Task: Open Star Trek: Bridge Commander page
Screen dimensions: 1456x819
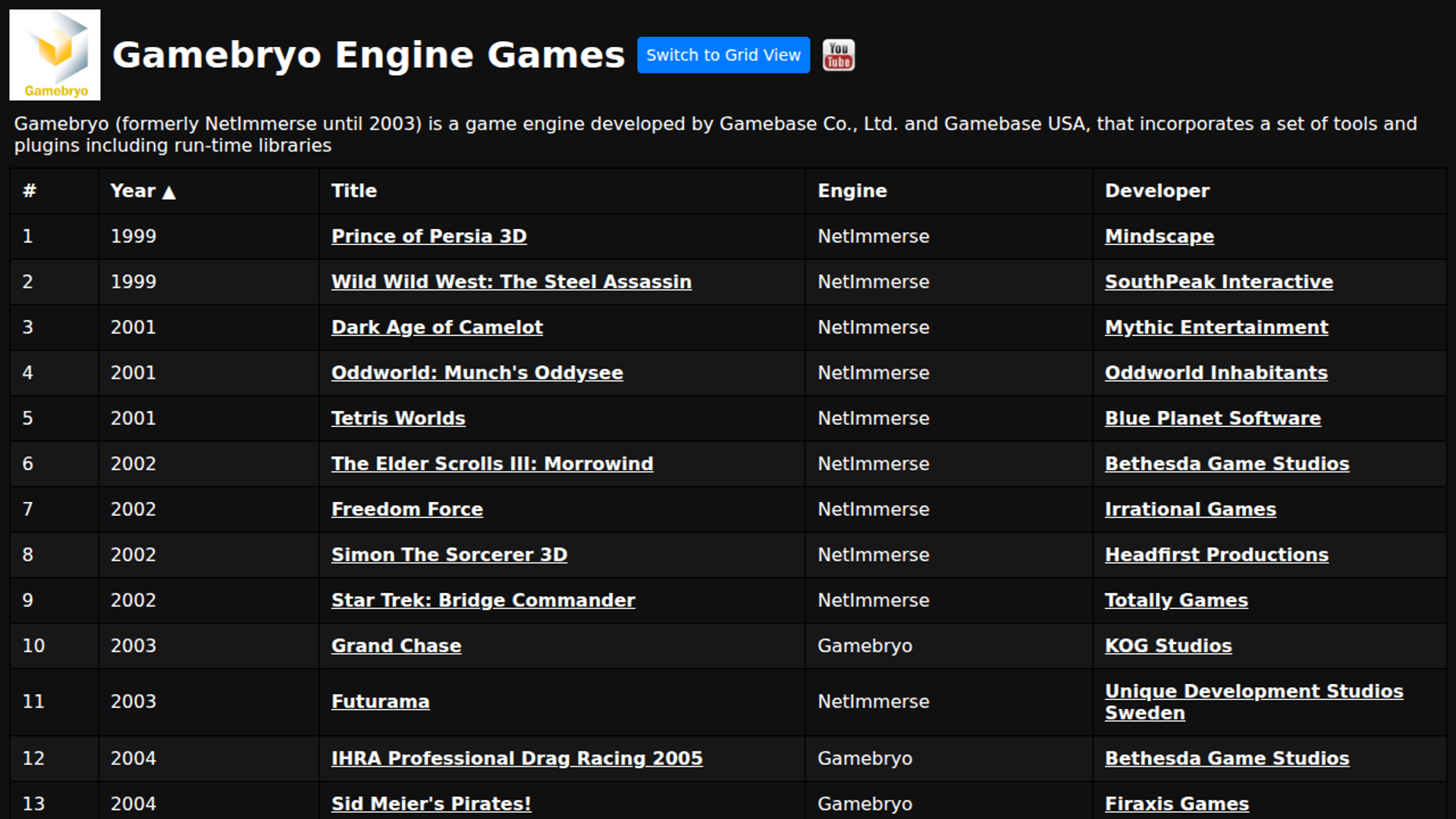Action: pyautogui.click(x=483, y=601)
